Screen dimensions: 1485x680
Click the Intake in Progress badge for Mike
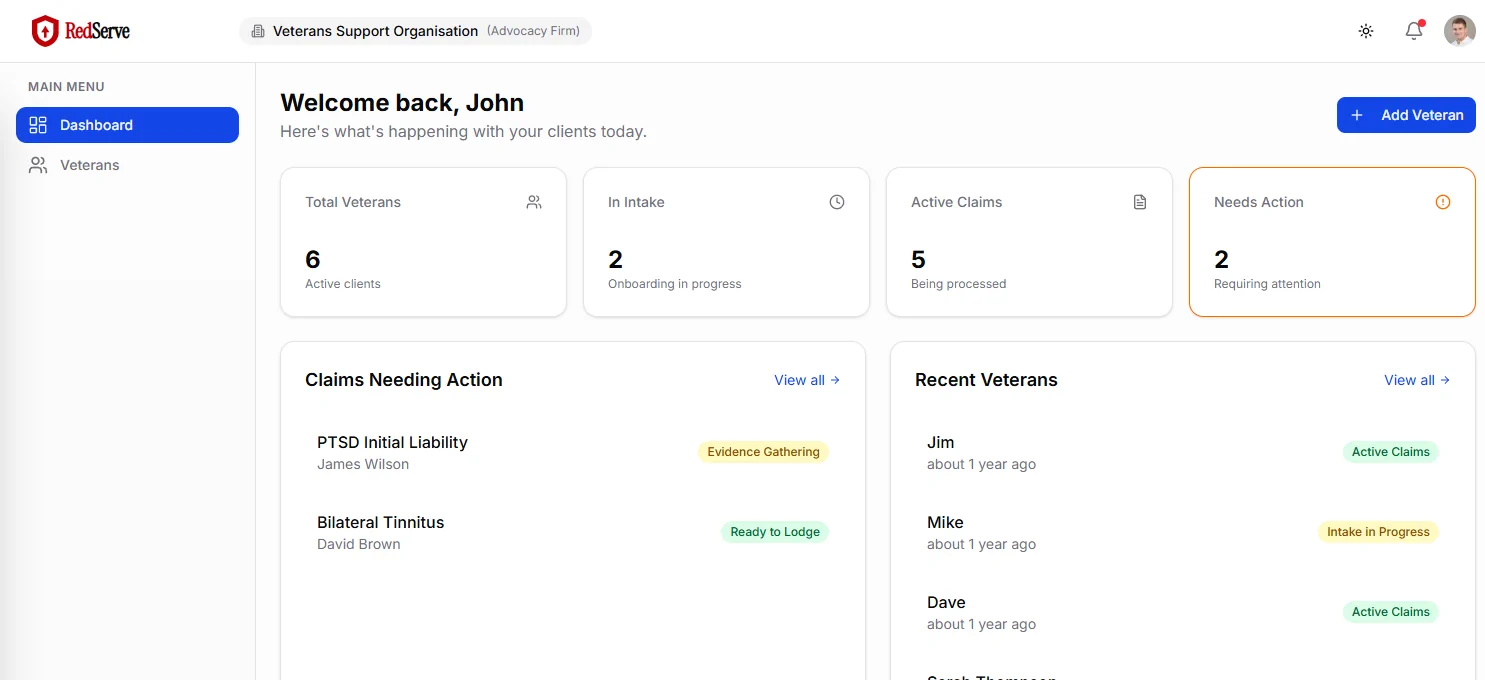click(1378, 532)
